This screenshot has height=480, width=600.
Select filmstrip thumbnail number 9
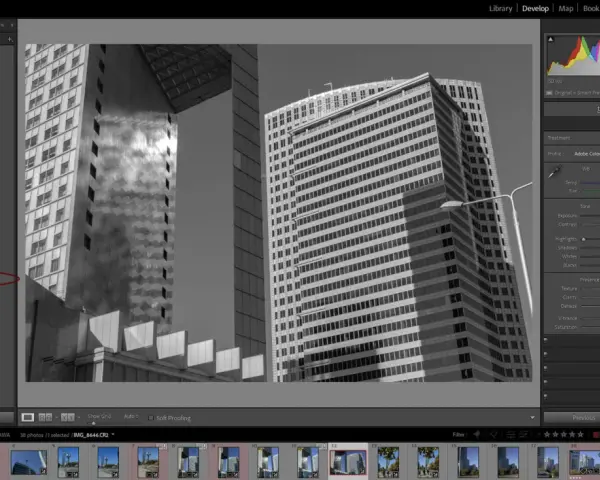tap(228, 462)
